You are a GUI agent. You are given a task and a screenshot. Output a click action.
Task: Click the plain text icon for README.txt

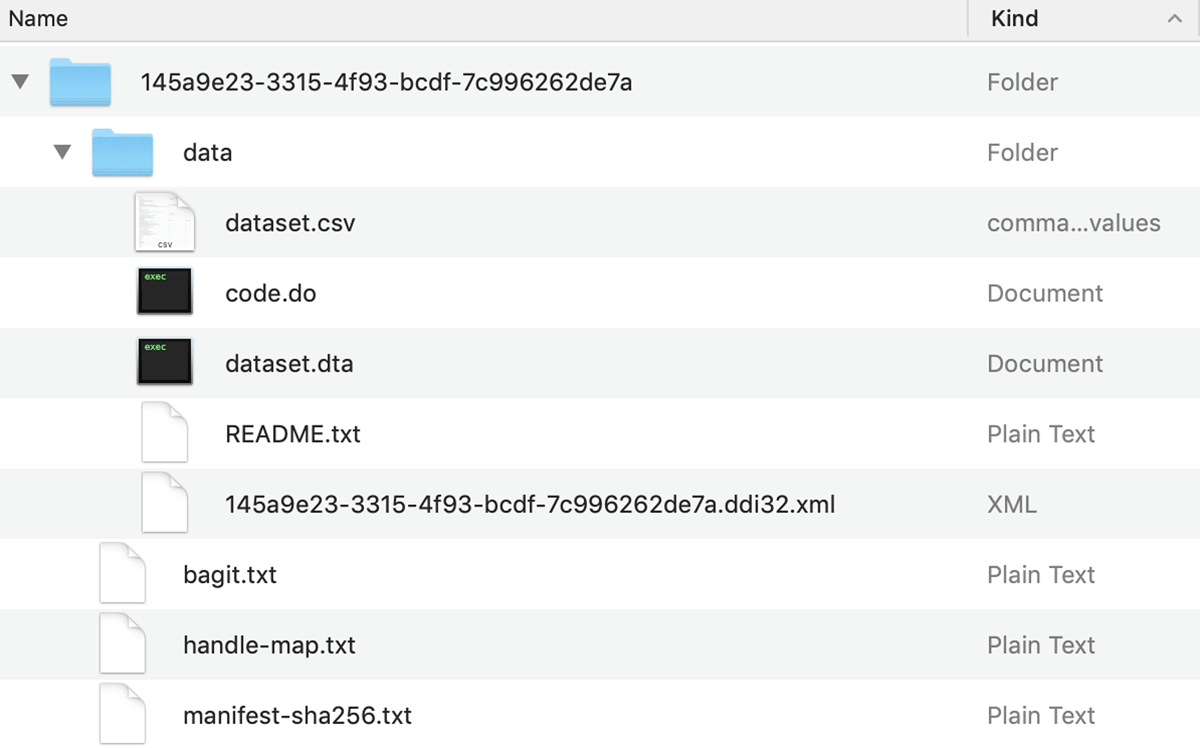[x=164, y=433]
